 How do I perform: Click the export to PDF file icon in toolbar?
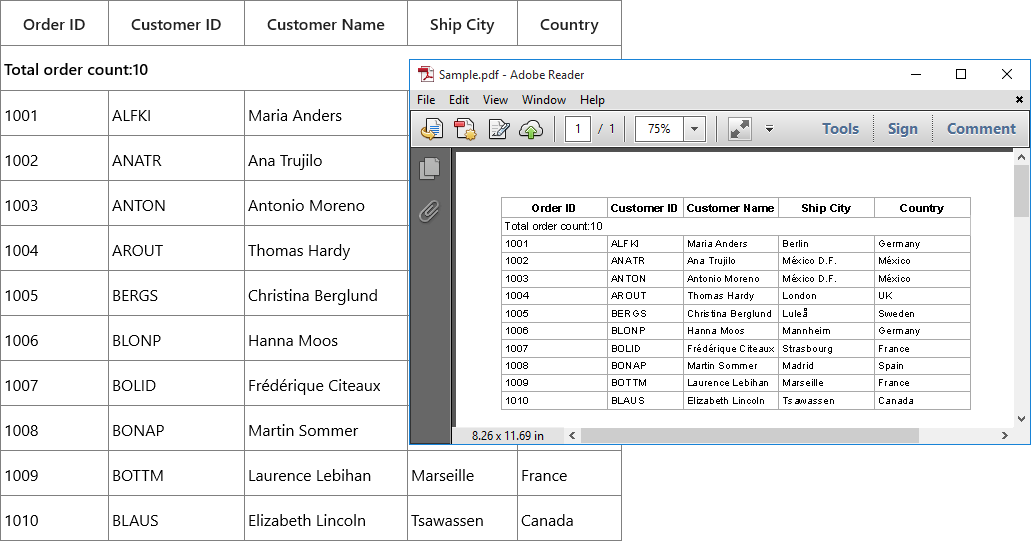(432, 129)
